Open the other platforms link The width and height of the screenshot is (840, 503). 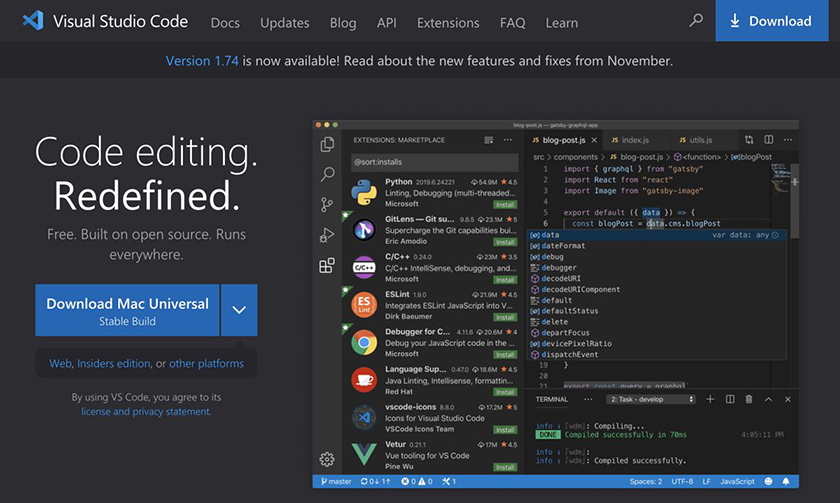[x=206, y=364]
